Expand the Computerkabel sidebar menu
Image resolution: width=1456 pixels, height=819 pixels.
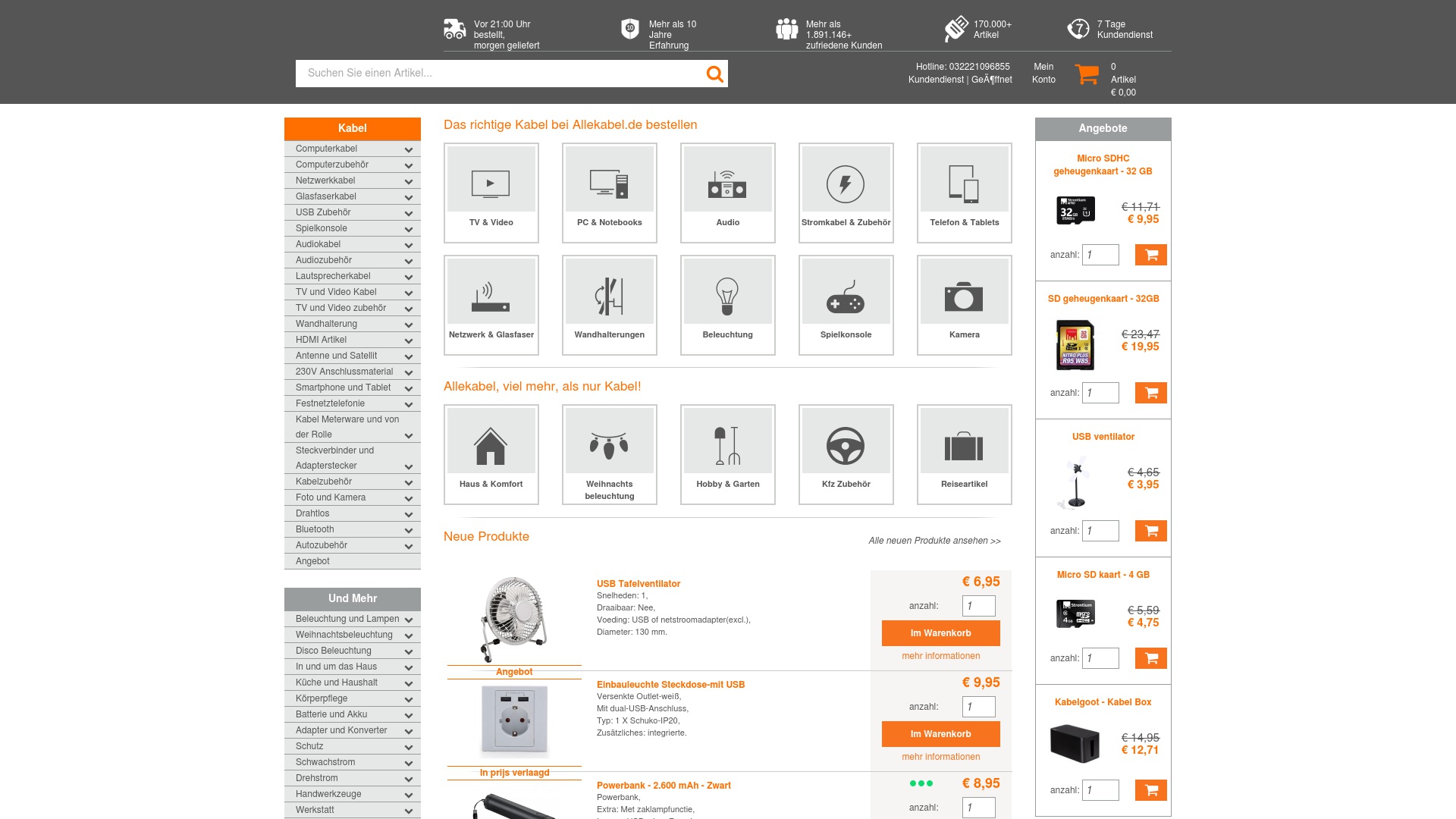409,149
